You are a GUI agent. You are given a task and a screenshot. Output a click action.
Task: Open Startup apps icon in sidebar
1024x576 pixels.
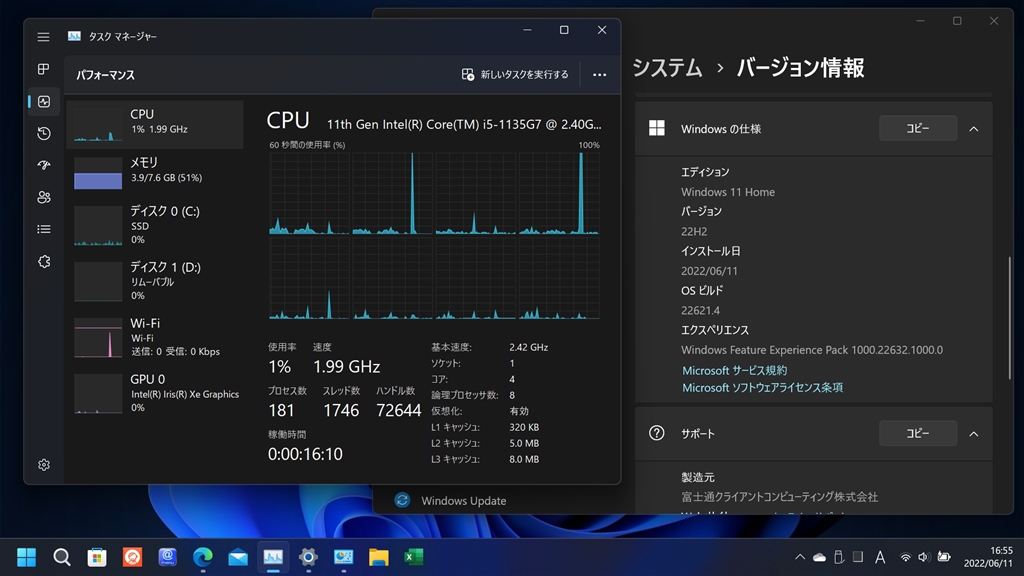44,165
